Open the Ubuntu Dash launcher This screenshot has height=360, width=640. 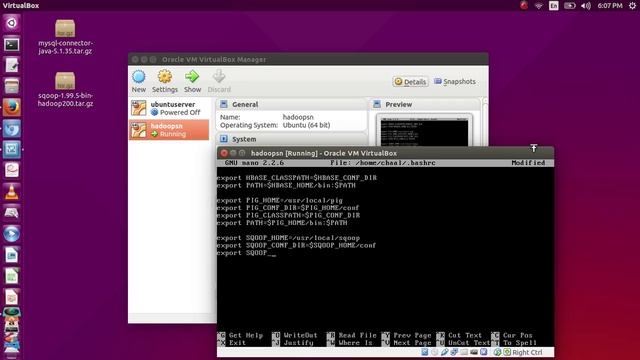(x=11, y=23)
